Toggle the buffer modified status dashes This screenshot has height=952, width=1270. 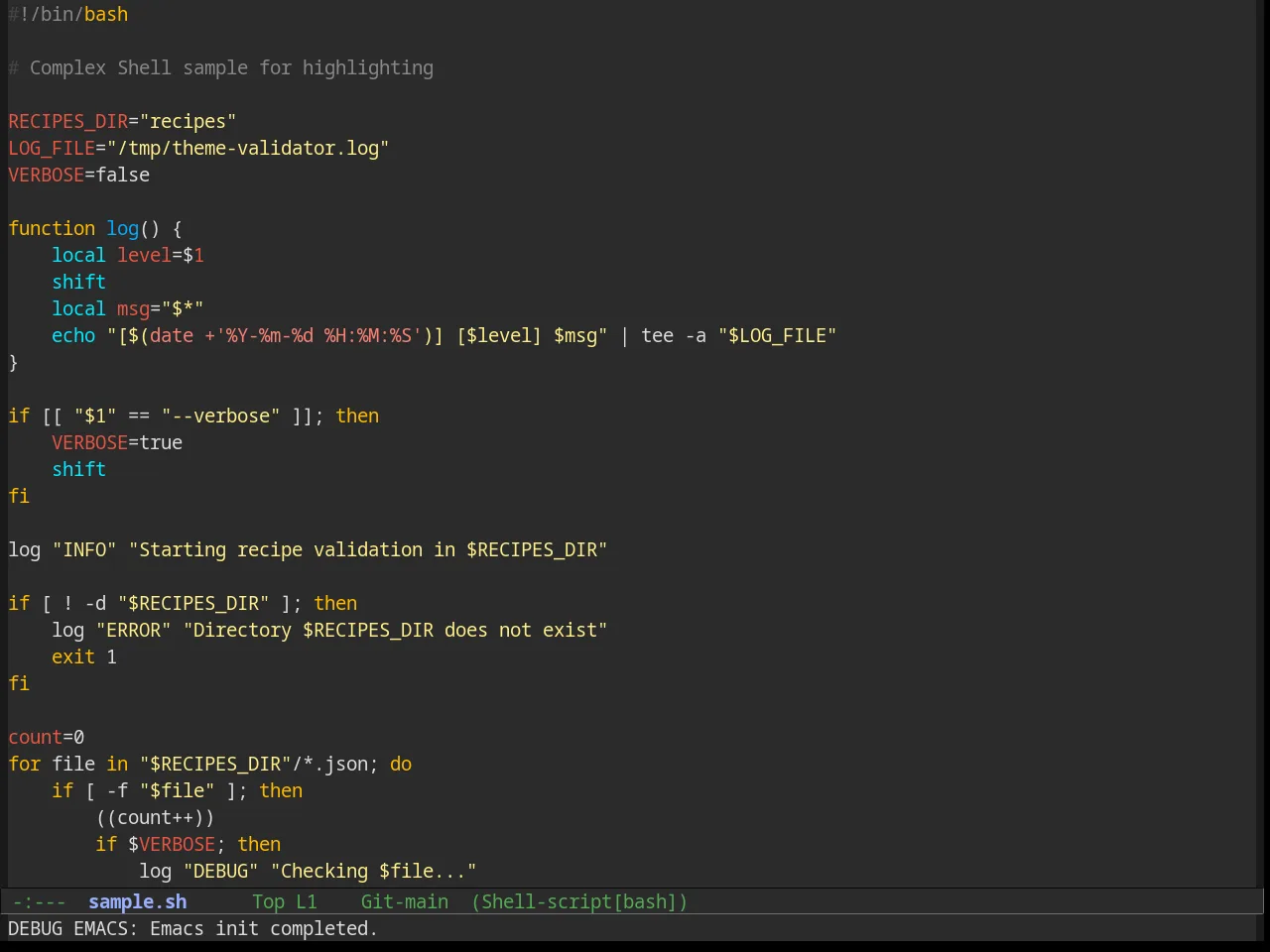(x=39, y=901)
